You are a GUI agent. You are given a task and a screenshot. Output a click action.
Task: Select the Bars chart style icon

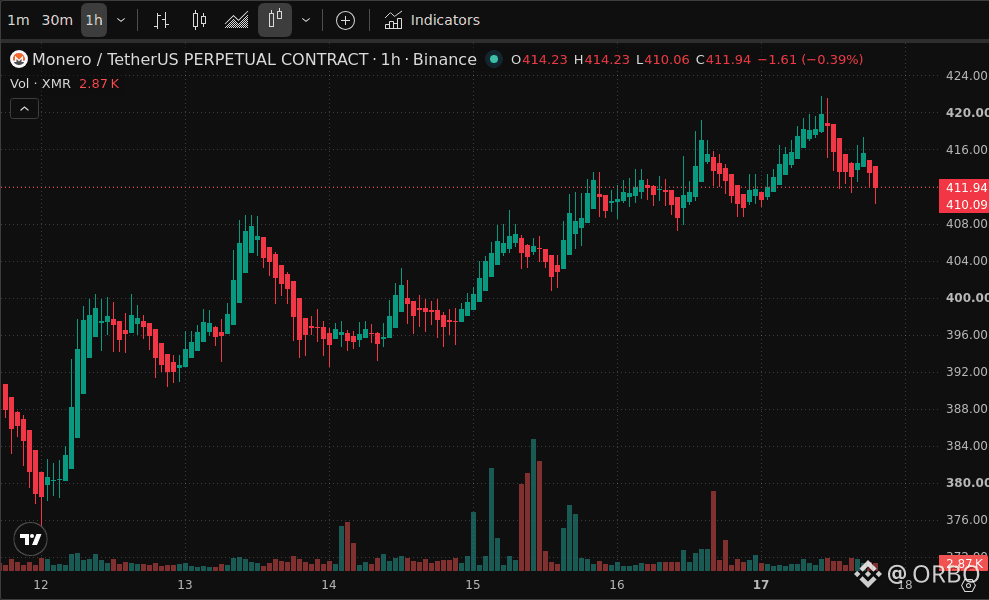tap(161, 20)
